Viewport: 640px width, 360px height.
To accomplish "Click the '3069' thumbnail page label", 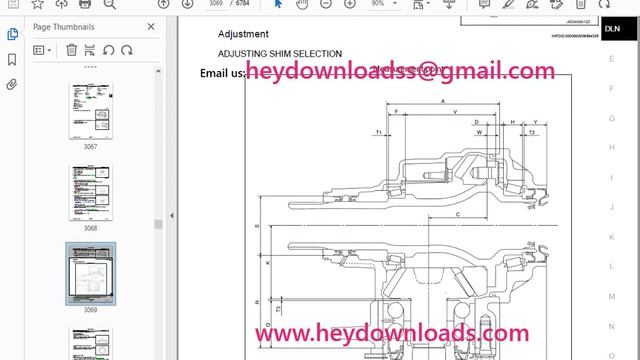I will 91,310.
